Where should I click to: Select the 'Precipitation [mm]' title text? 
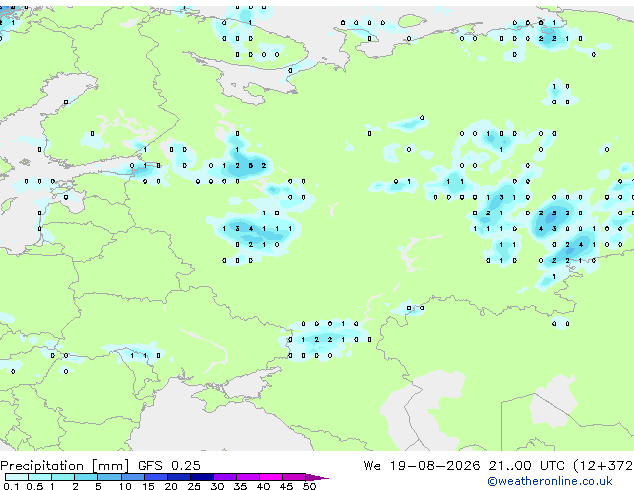coord(65,466)
